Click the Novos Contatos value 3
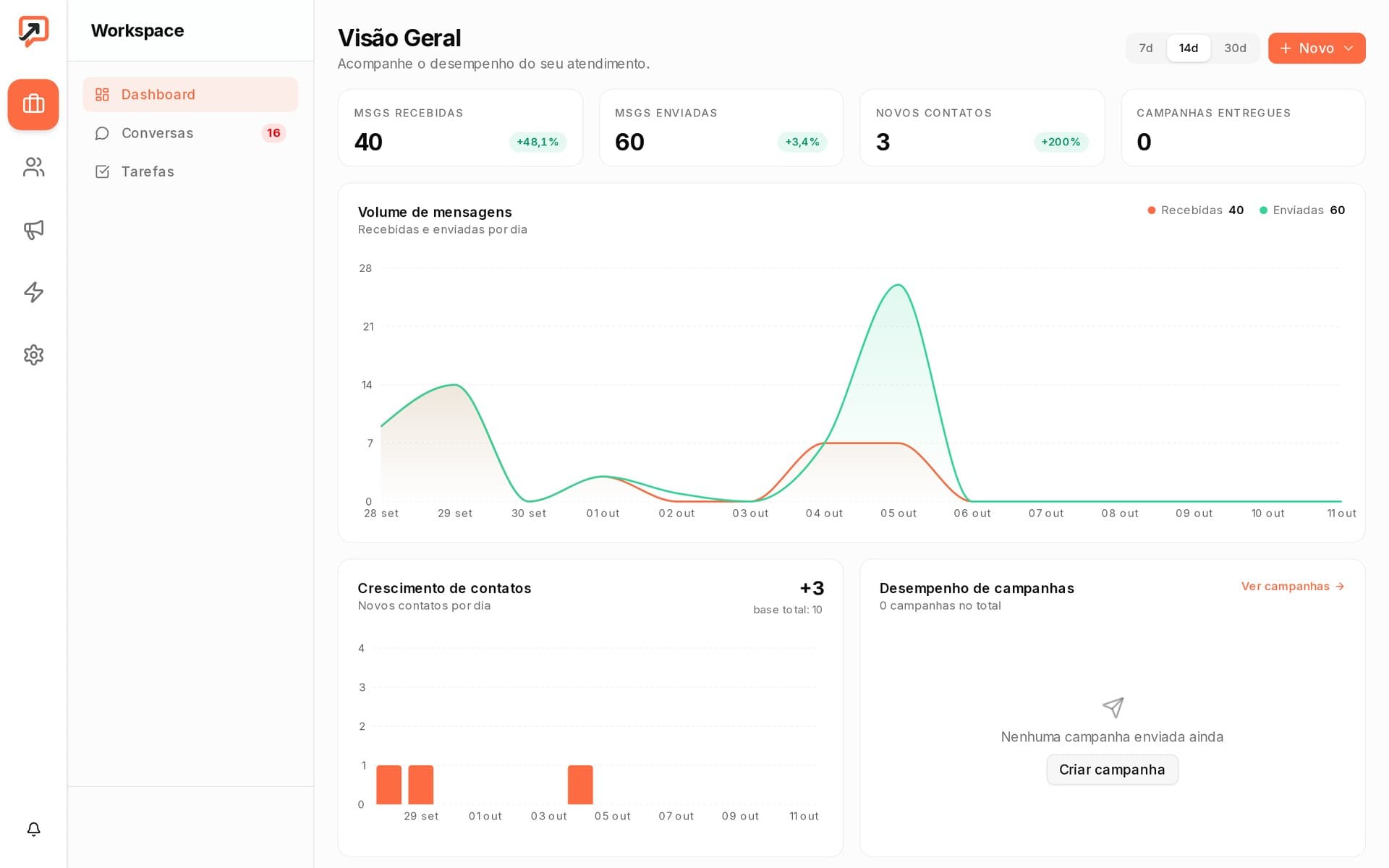The width and height of the screenshot is (1389, 868). (x=883, y=142)
